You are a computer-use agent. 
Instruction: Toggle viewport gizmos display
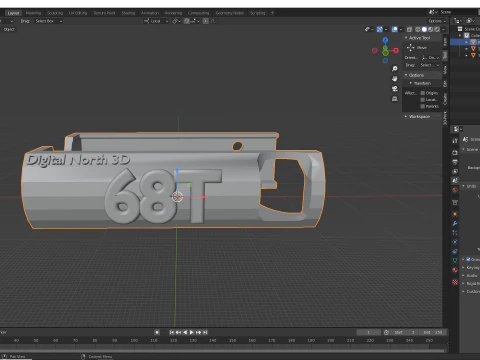click(x=380, y=29)
